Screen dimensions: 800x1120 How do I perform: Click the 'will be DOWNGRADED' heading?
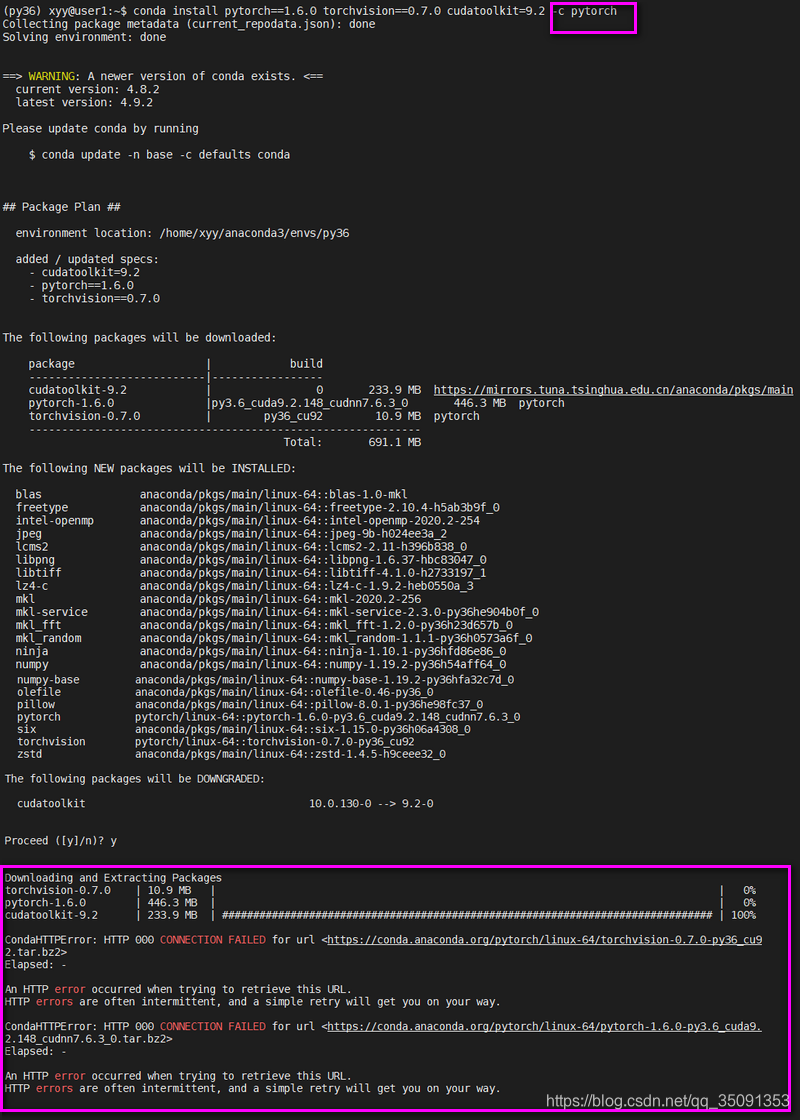point(134,779)
